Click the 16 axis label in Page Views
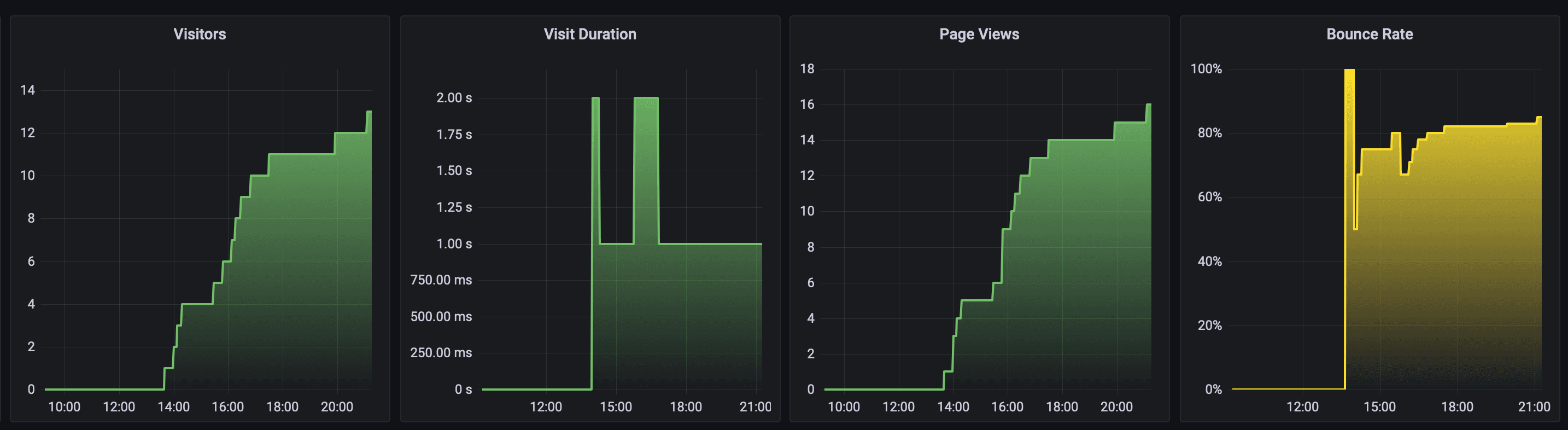Screen dimensions: 1568x430 pos(807,104)
